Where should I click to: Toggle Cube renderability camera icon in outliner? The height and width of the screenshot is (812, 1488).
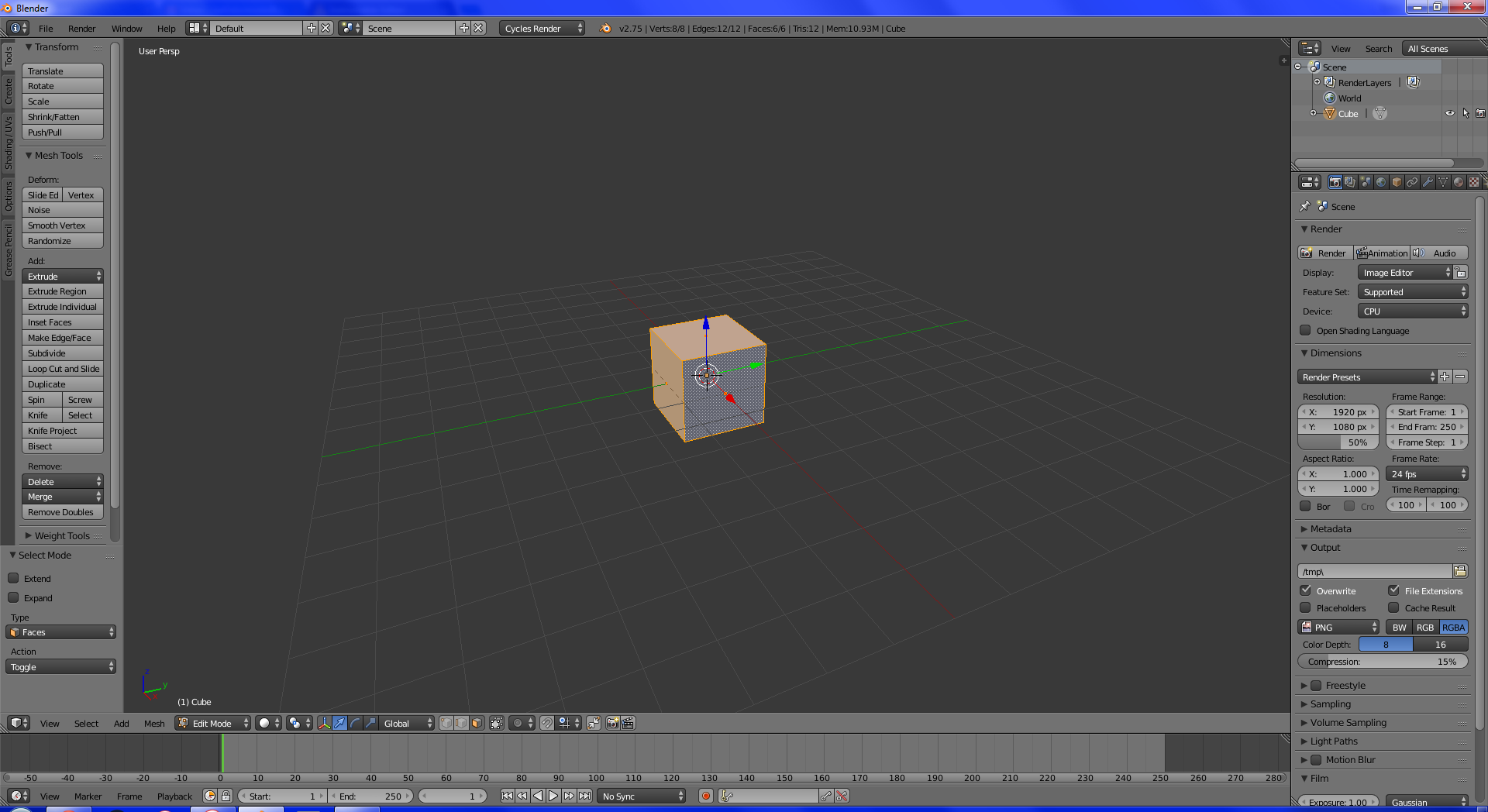(x=1480, y=113)
